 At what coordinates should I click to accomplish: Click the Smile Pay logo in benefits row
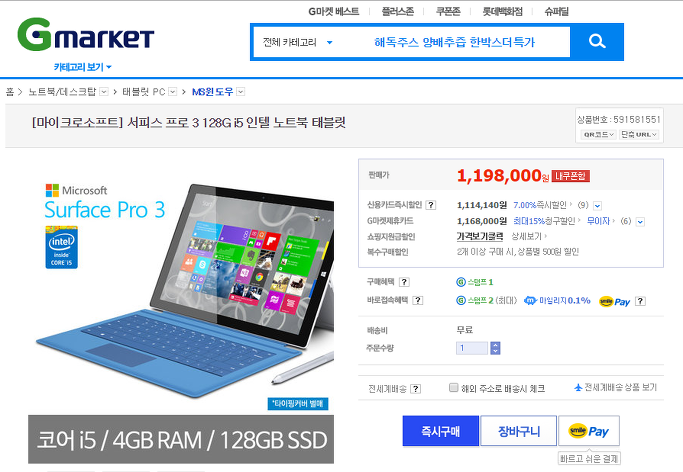(614, 301)
